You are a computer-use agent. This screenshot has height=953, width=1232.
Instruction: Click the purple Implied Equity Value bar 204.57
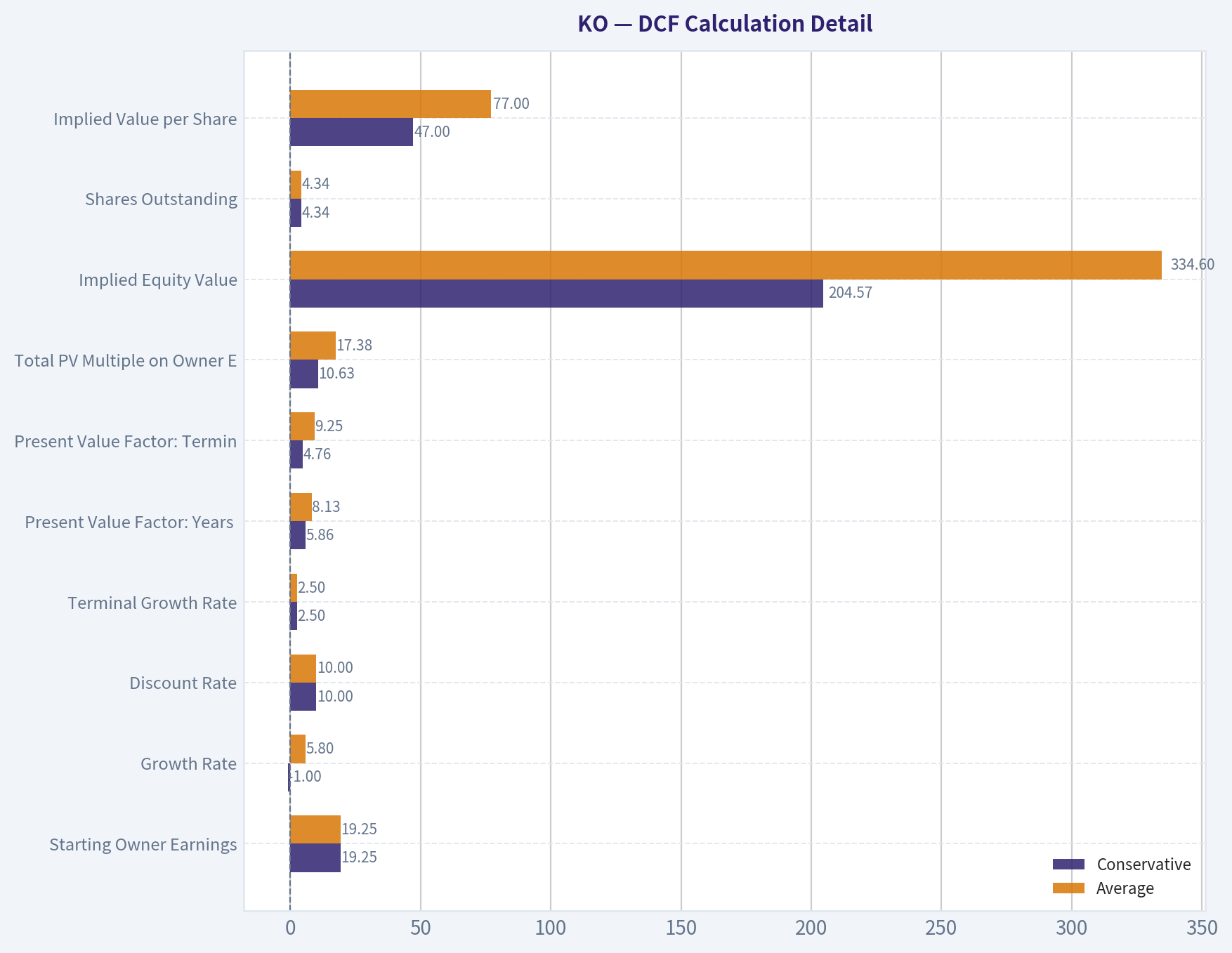tap(556, 294)
